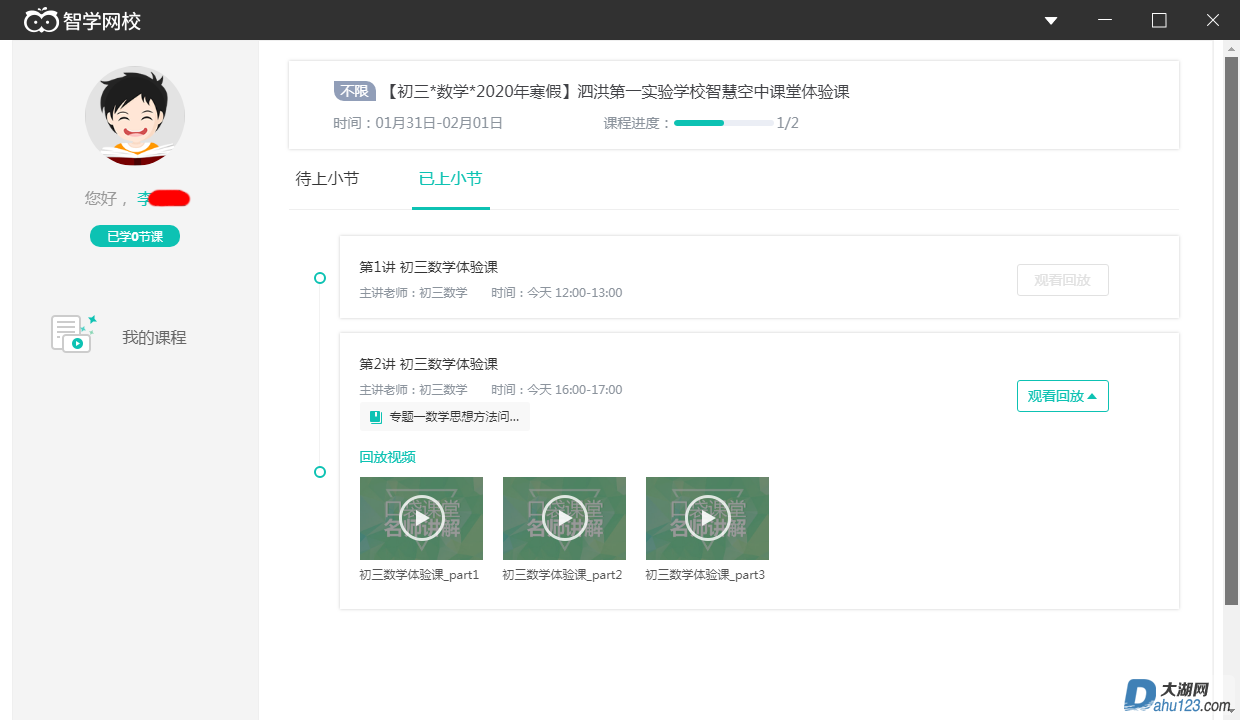Select the 已上小节 tab
Image resolution: width=1240 pixels, height=720 pixels.
click(450, 179)
